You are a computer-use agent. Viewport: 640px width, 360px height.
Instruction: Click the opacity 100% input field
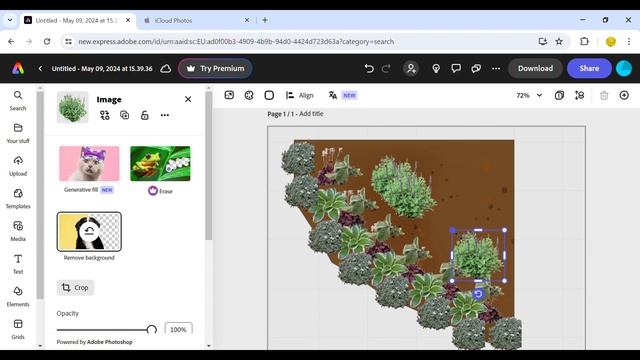178,329
